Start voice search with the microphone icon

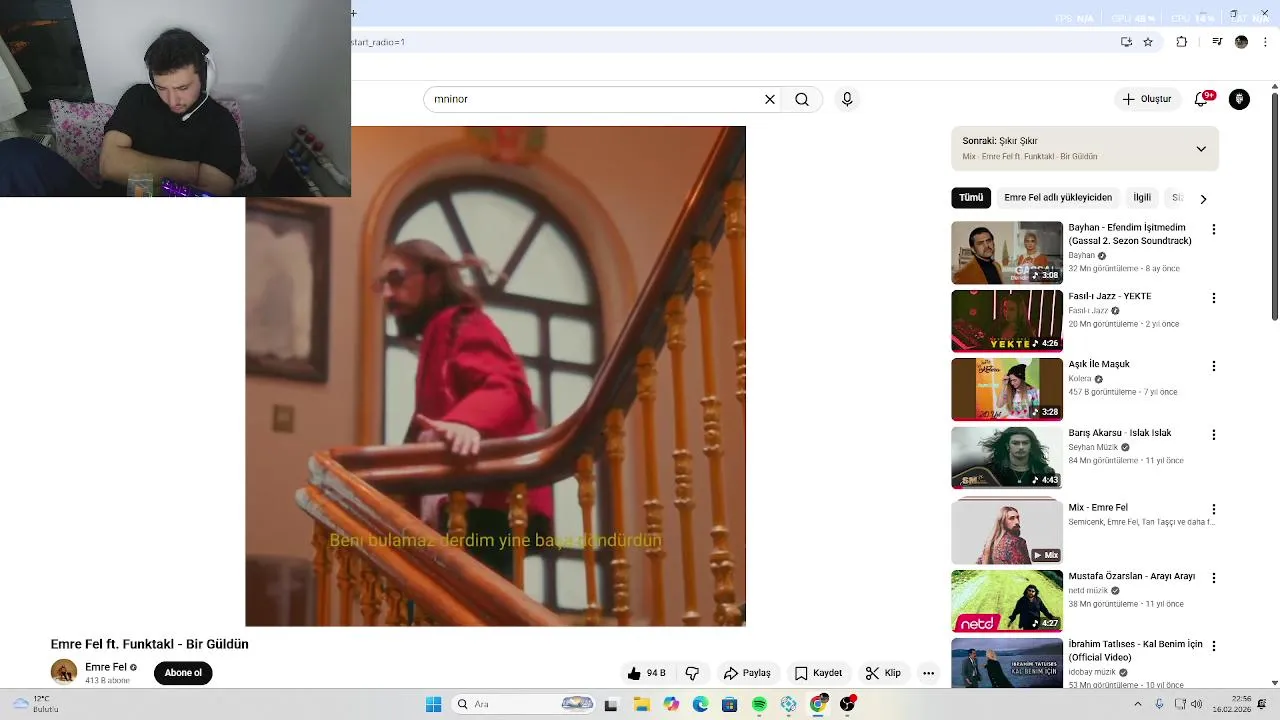(x=847, y=99)
